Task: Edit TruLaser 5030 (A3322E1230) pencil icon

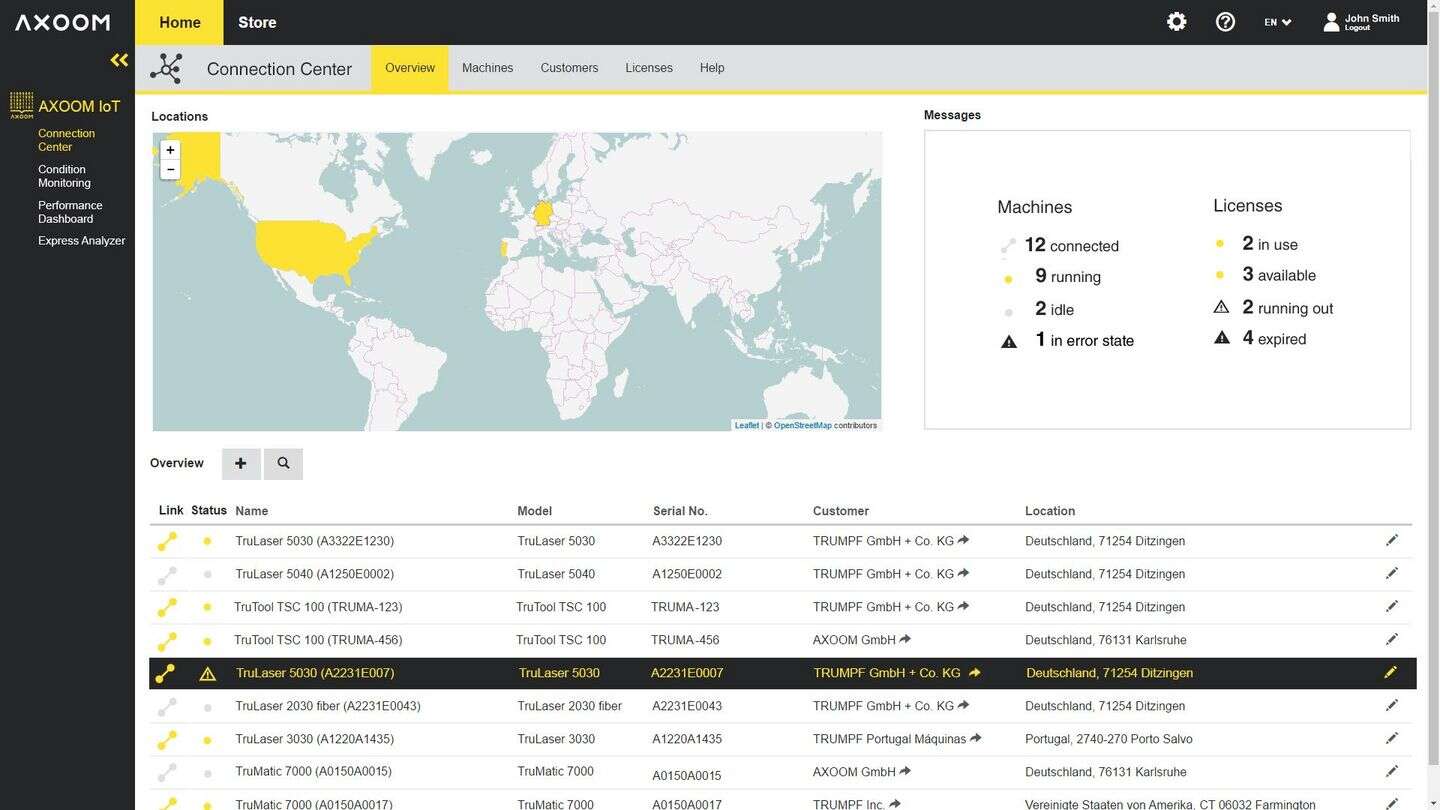Action: pos(1391,541)
